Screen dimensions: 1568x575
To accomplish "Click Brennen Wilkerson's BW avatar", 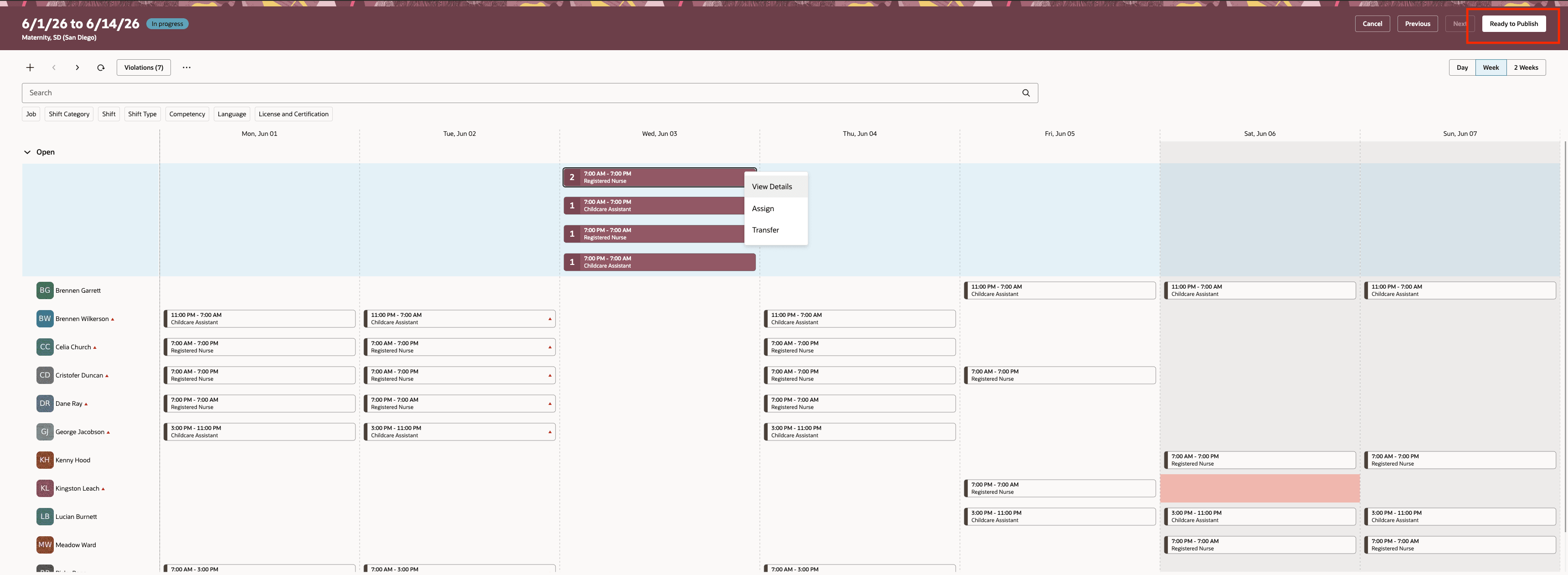I will 45,319.
